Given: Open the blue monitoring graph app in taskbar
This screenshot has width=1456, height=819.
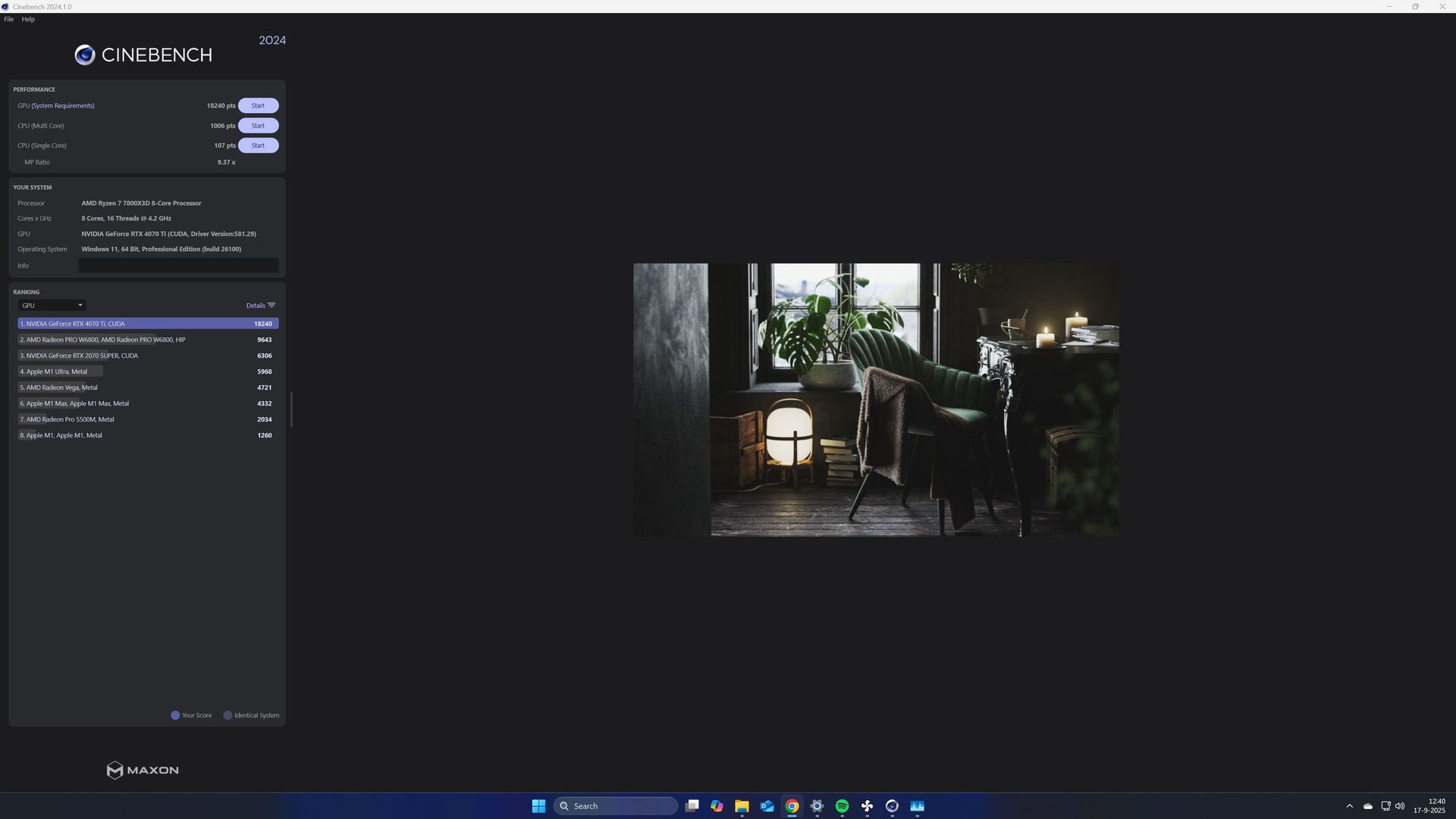Looking at the screenshot, I should pos(917,806).
